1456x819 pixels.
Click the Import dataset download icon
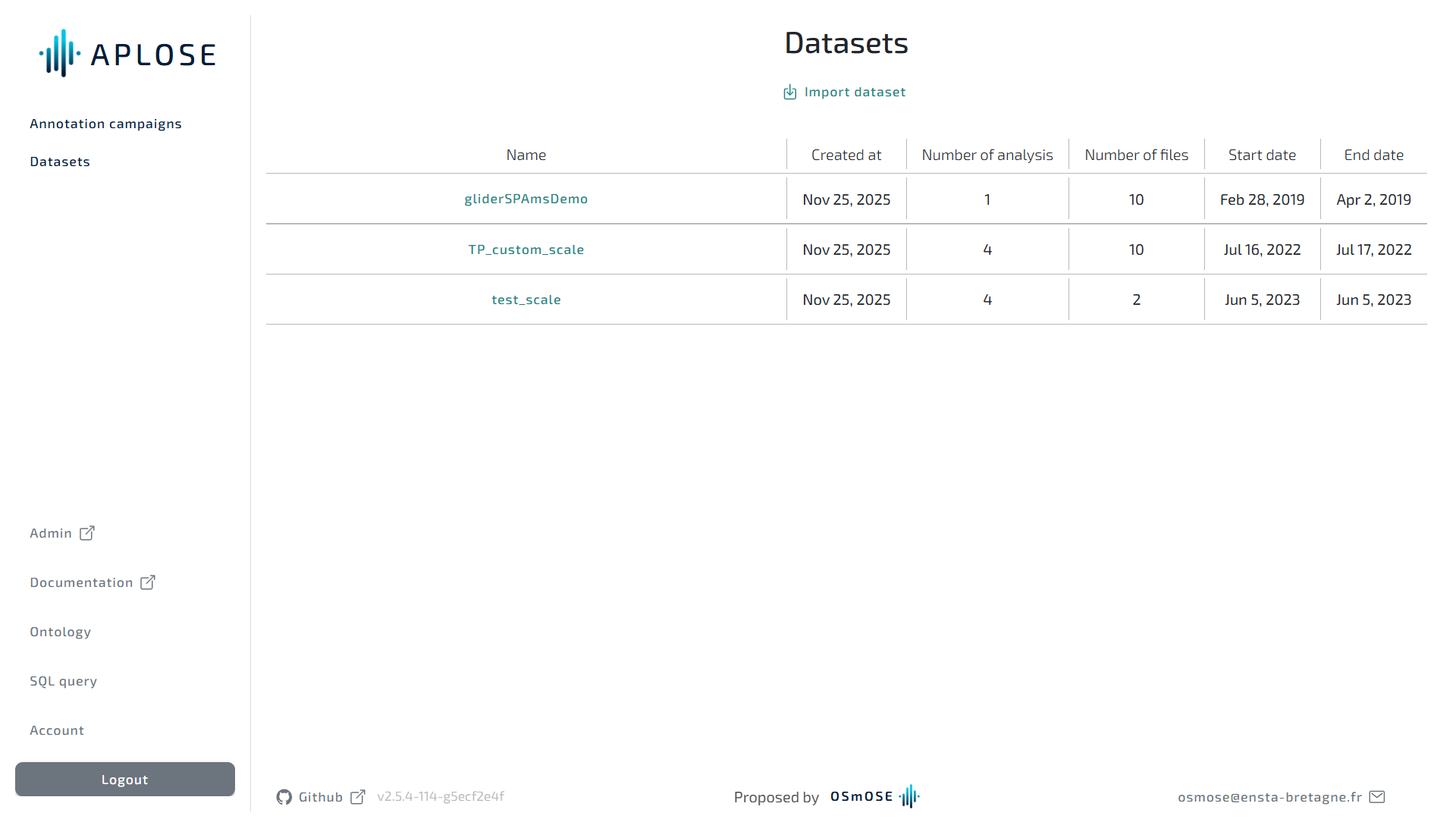[789, 93]
